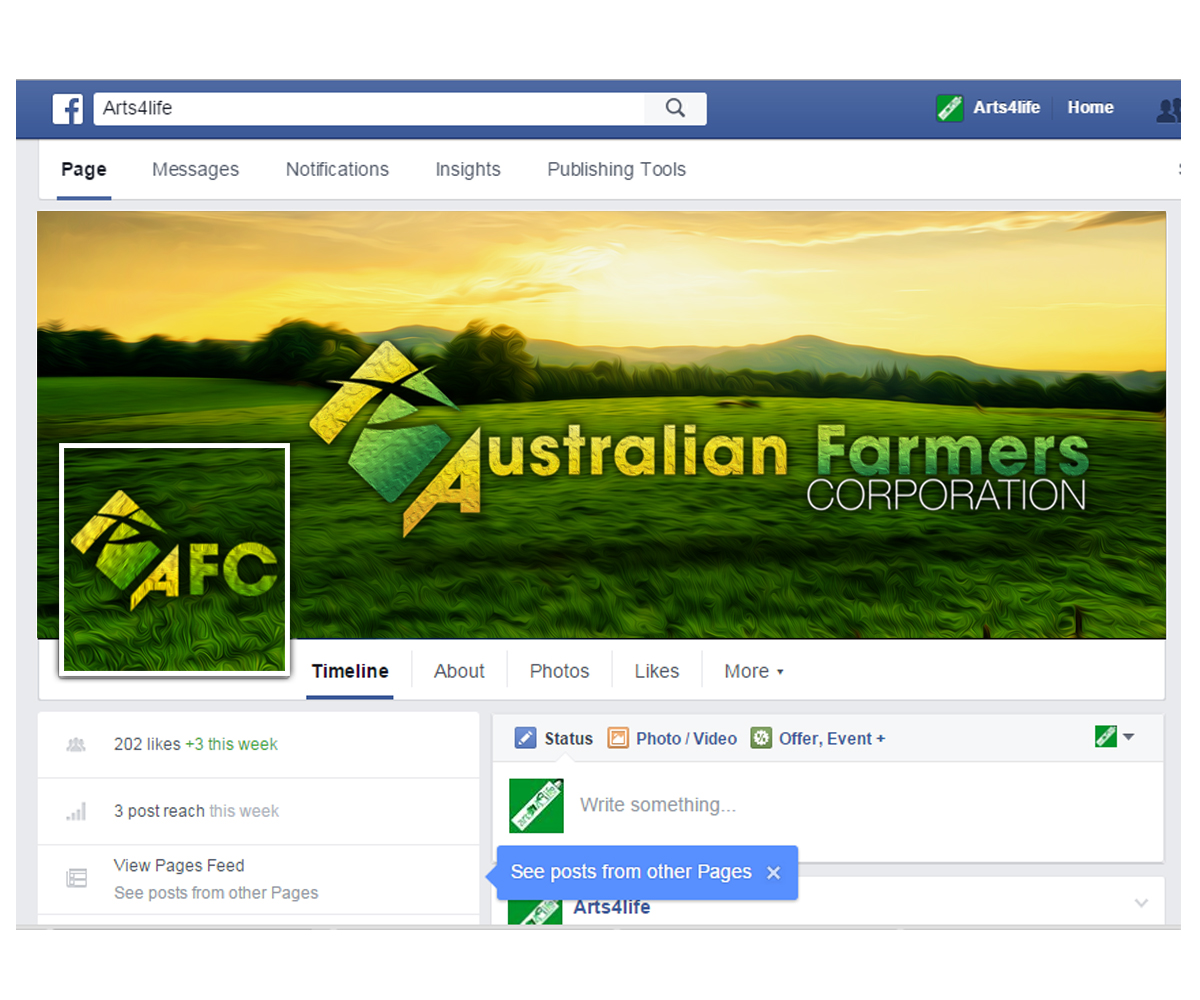Click the Status pencil icon
This screenshot has height=1000, width=1200.
click(x=525, y=738)
